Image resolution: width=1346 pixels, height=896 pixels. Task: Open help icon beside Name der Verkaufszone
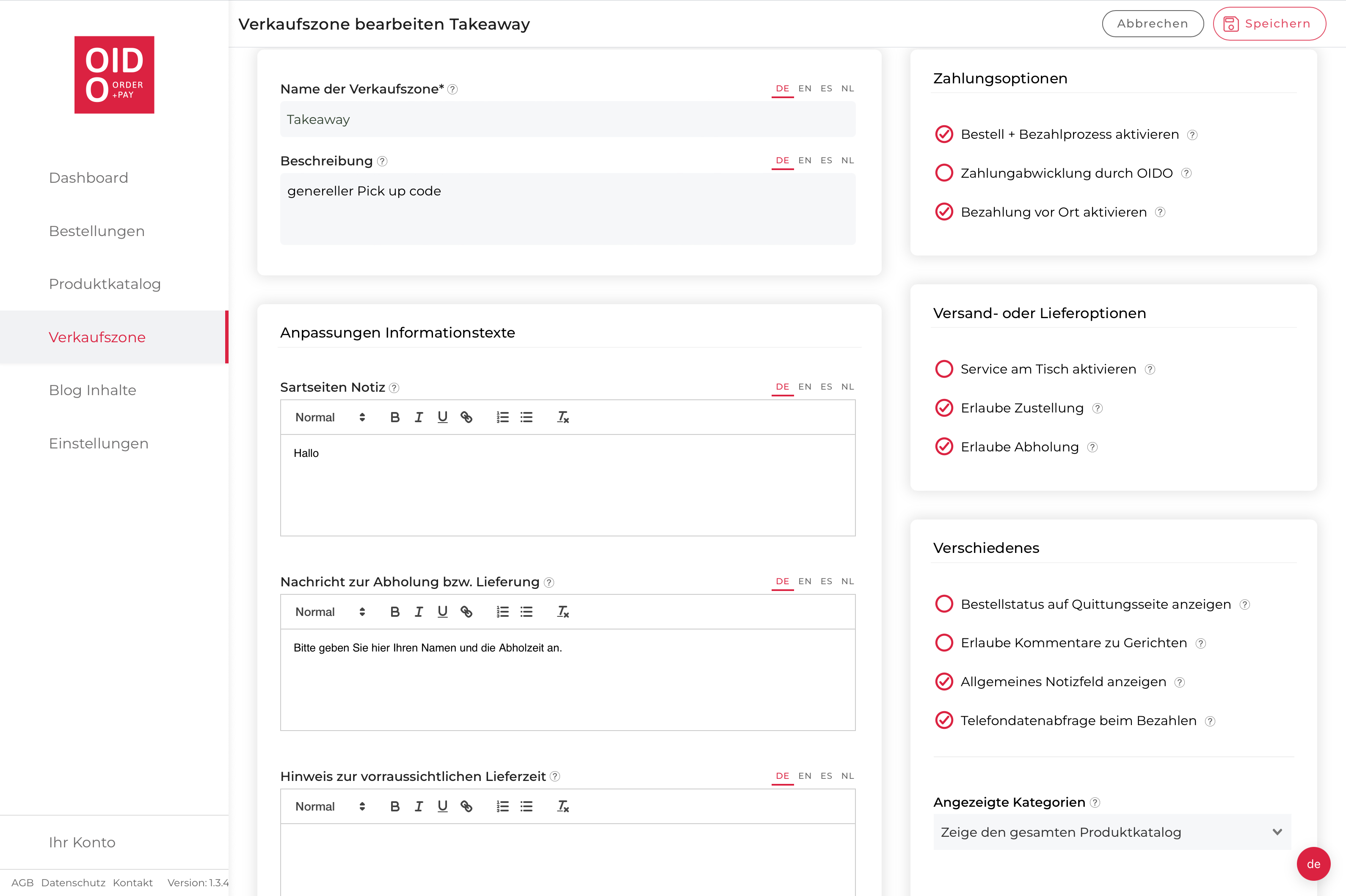(x=452, y=89)
